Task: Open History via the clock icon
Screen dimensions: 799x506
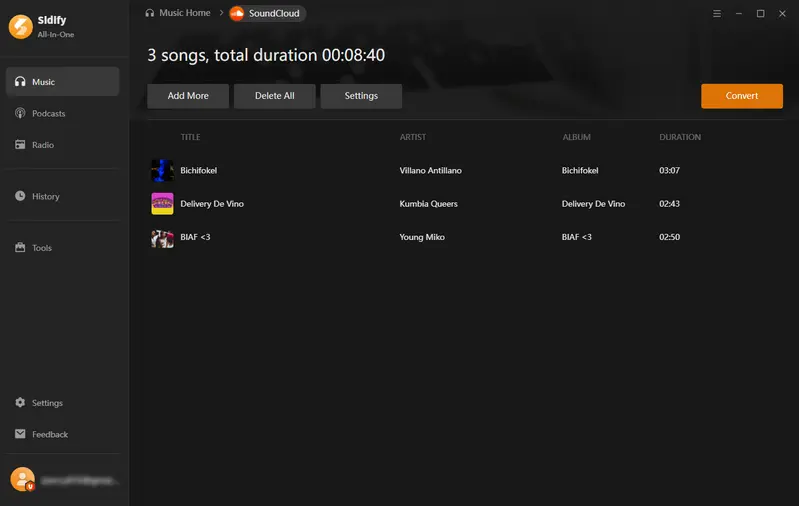Action: pyautogui.click(x=20, y=196)
